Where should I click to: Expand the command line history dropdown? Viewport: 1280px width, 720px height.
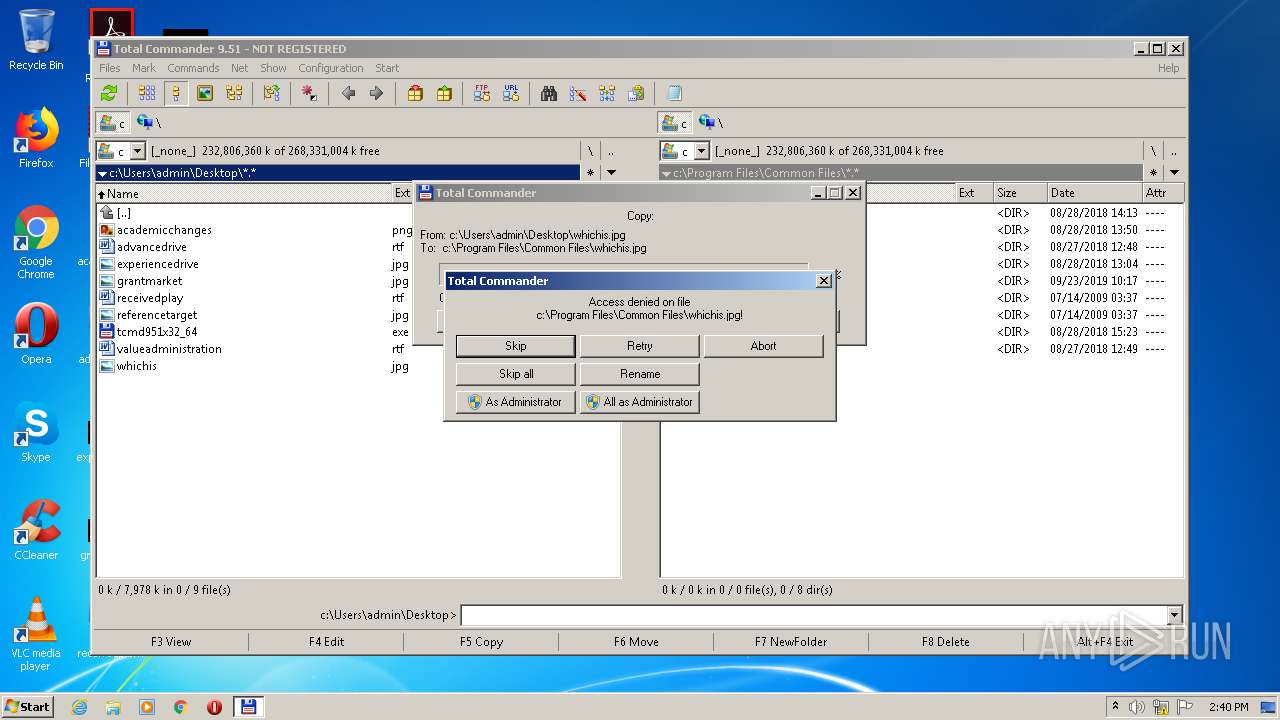[x=1174, y=616]
